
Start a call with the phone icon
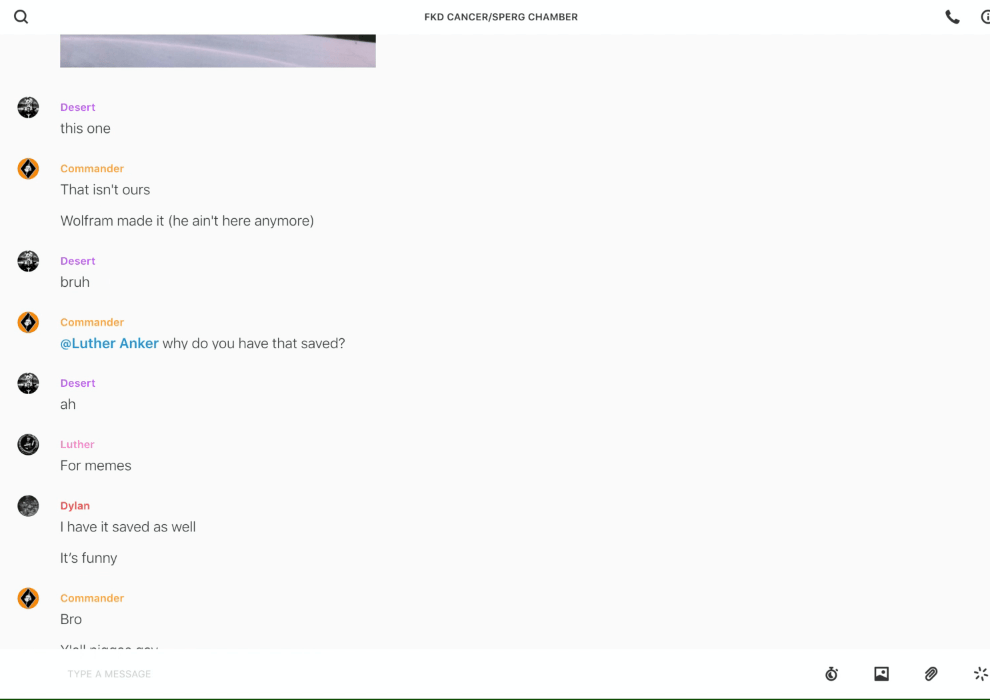point(952,17)
